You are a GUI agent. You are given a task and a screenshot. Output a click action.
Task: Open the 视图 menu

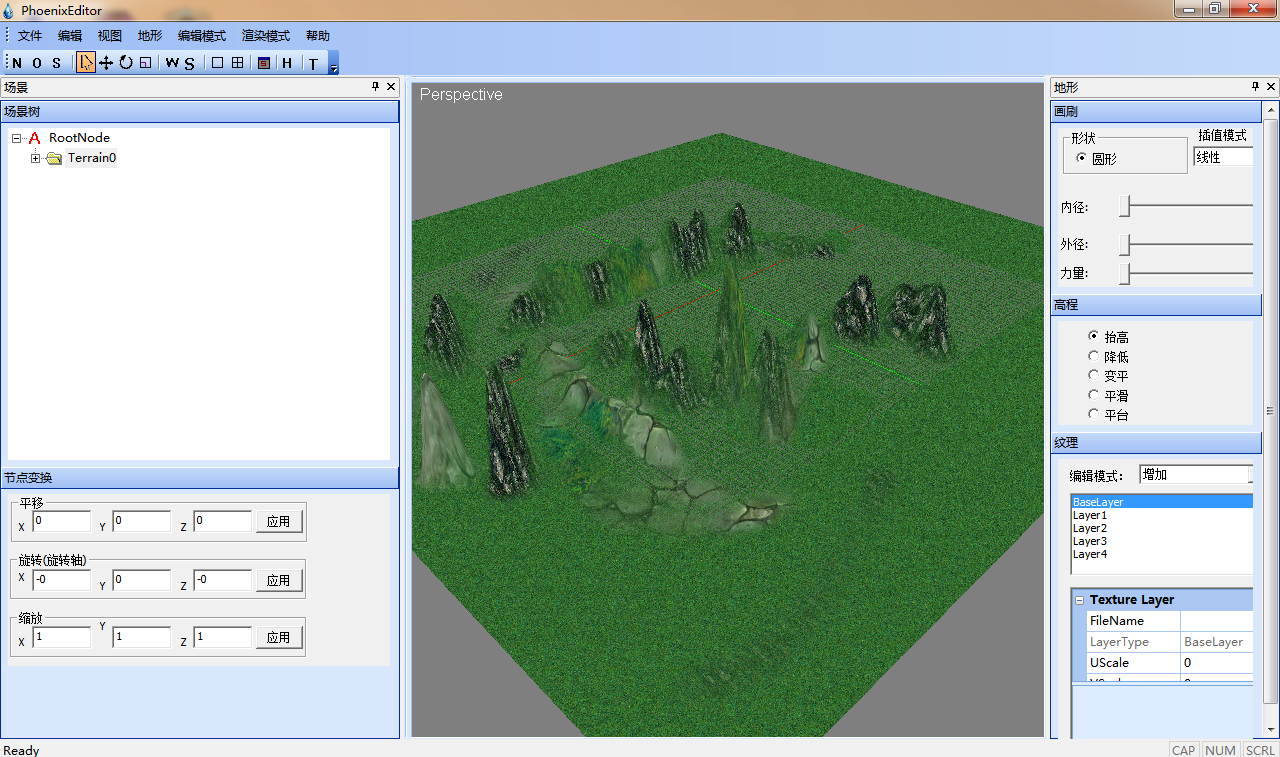[110, 35]
